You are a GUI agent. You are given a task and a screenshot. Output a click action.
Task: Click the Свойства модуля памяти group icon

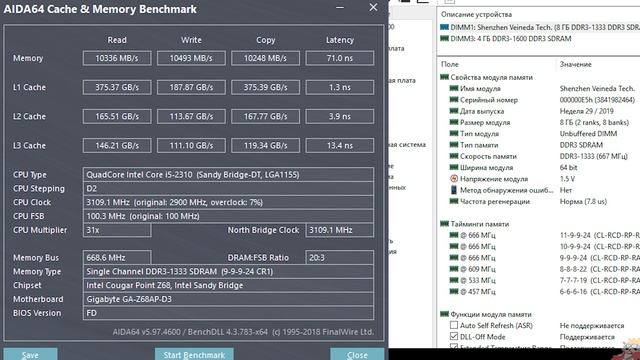(444, 77)
